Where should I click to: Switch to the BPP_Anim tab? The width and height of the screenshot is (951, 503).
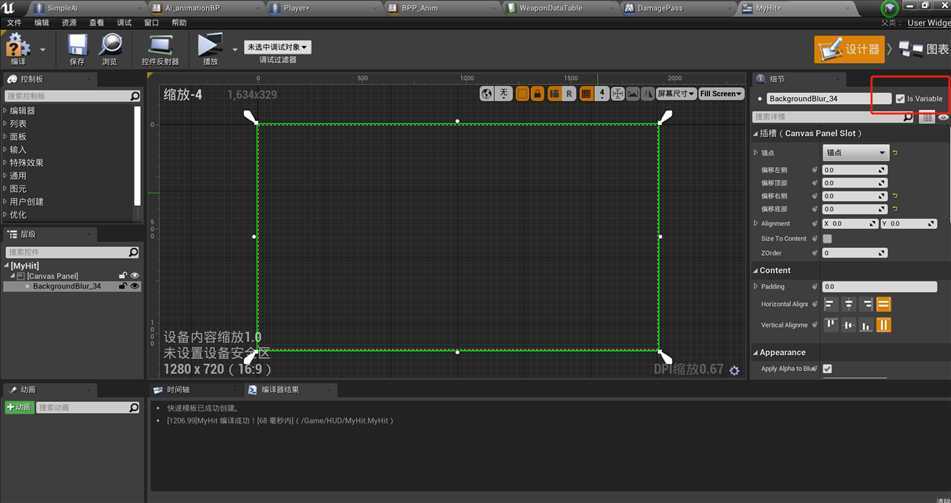(x=443, y=8)
